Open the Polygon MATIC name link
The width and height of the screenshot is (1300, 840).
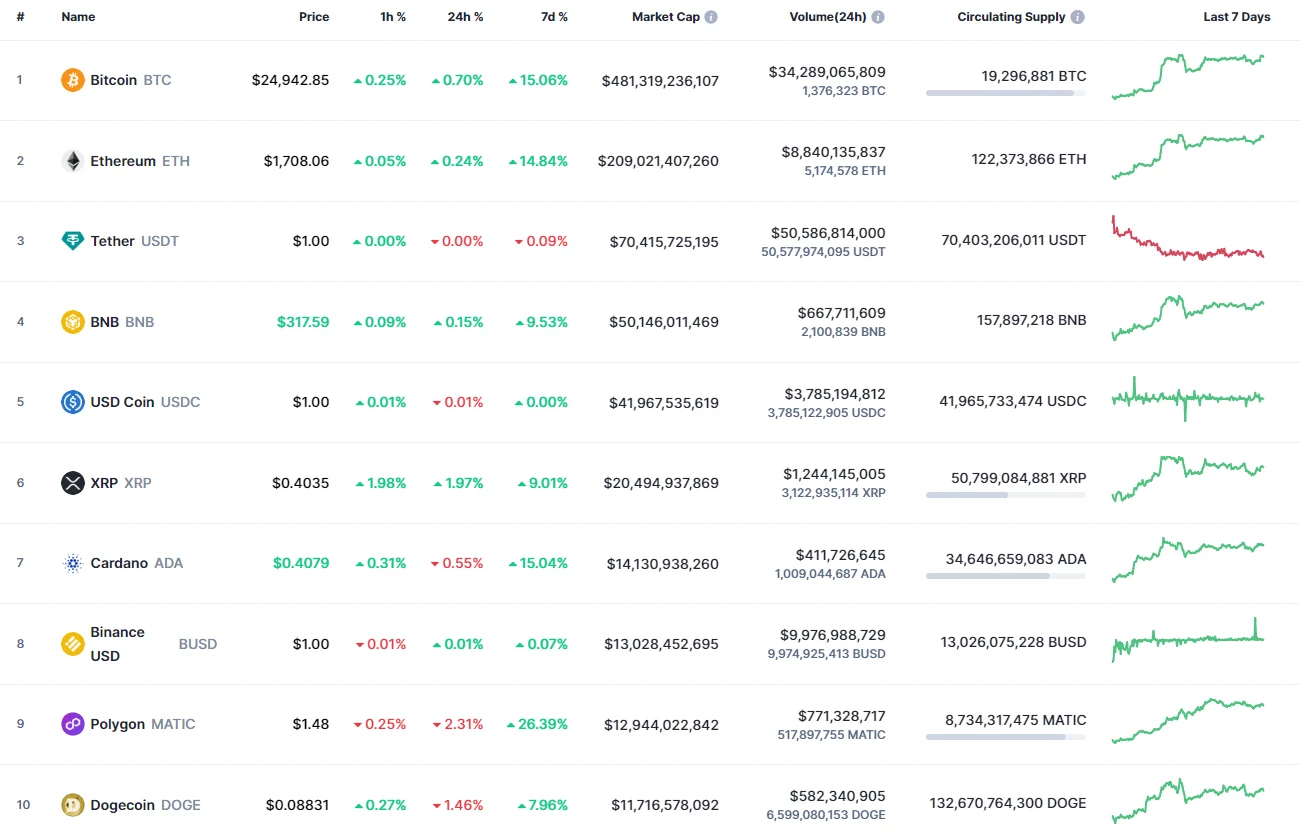pyautogui.click(x=143, y=724)
